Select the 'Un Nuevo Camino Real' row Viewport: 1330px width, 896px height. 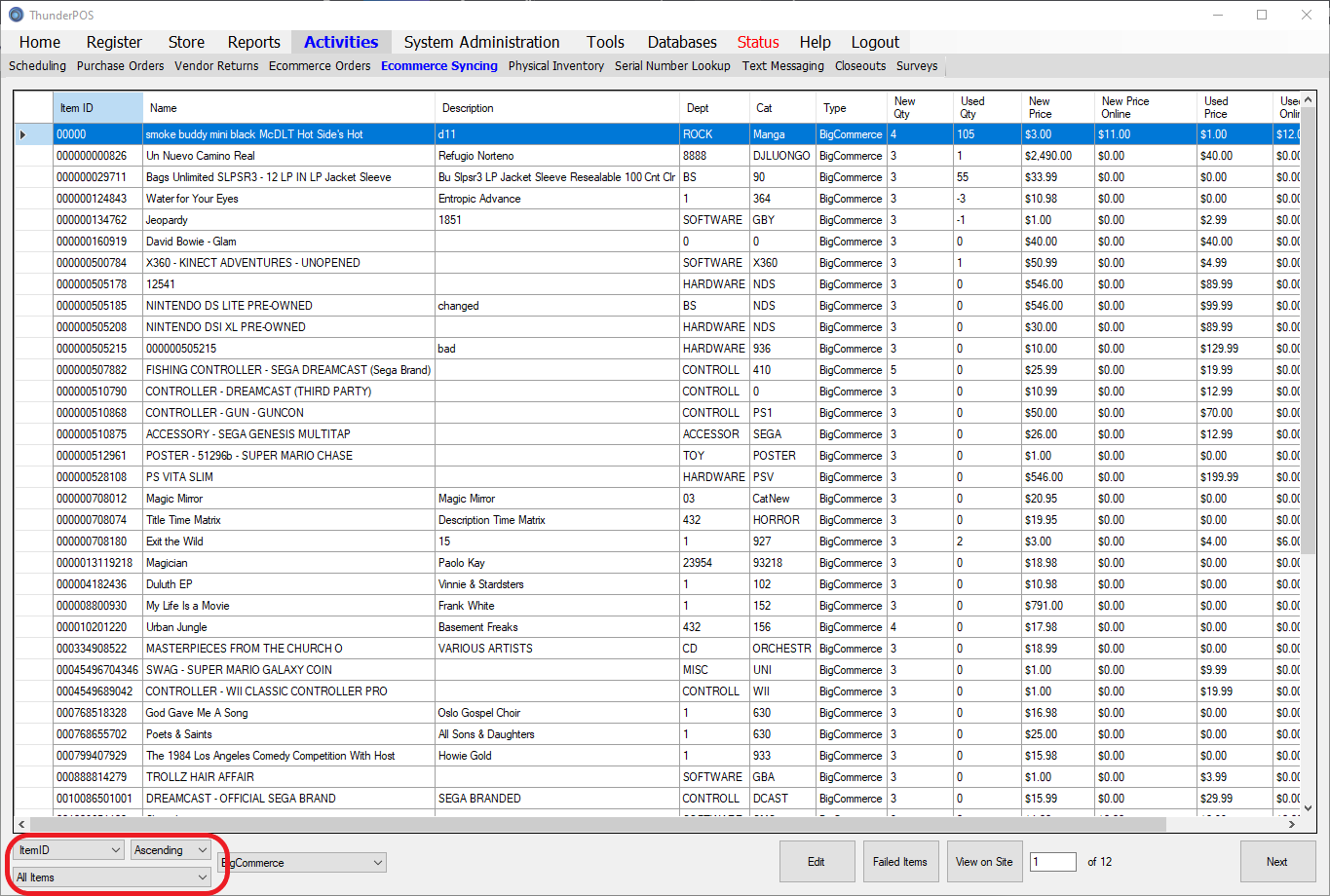[658, 156]
